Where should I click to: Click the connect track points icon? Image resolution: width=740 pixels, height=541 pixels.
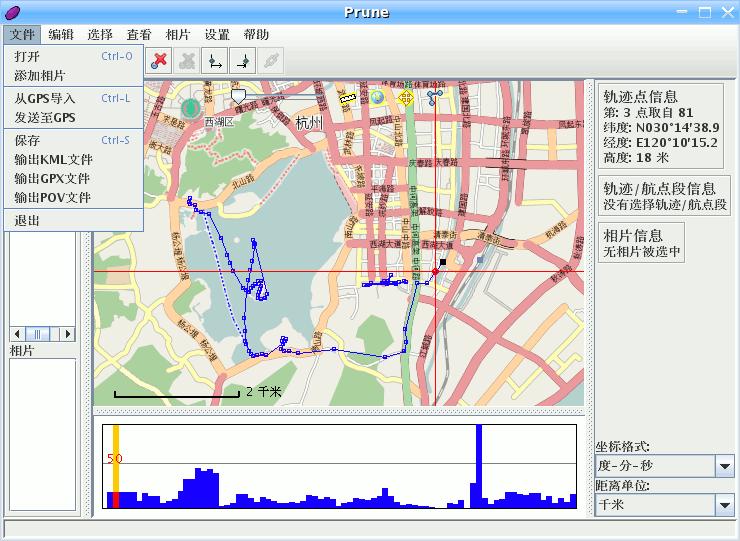(434, 97)
